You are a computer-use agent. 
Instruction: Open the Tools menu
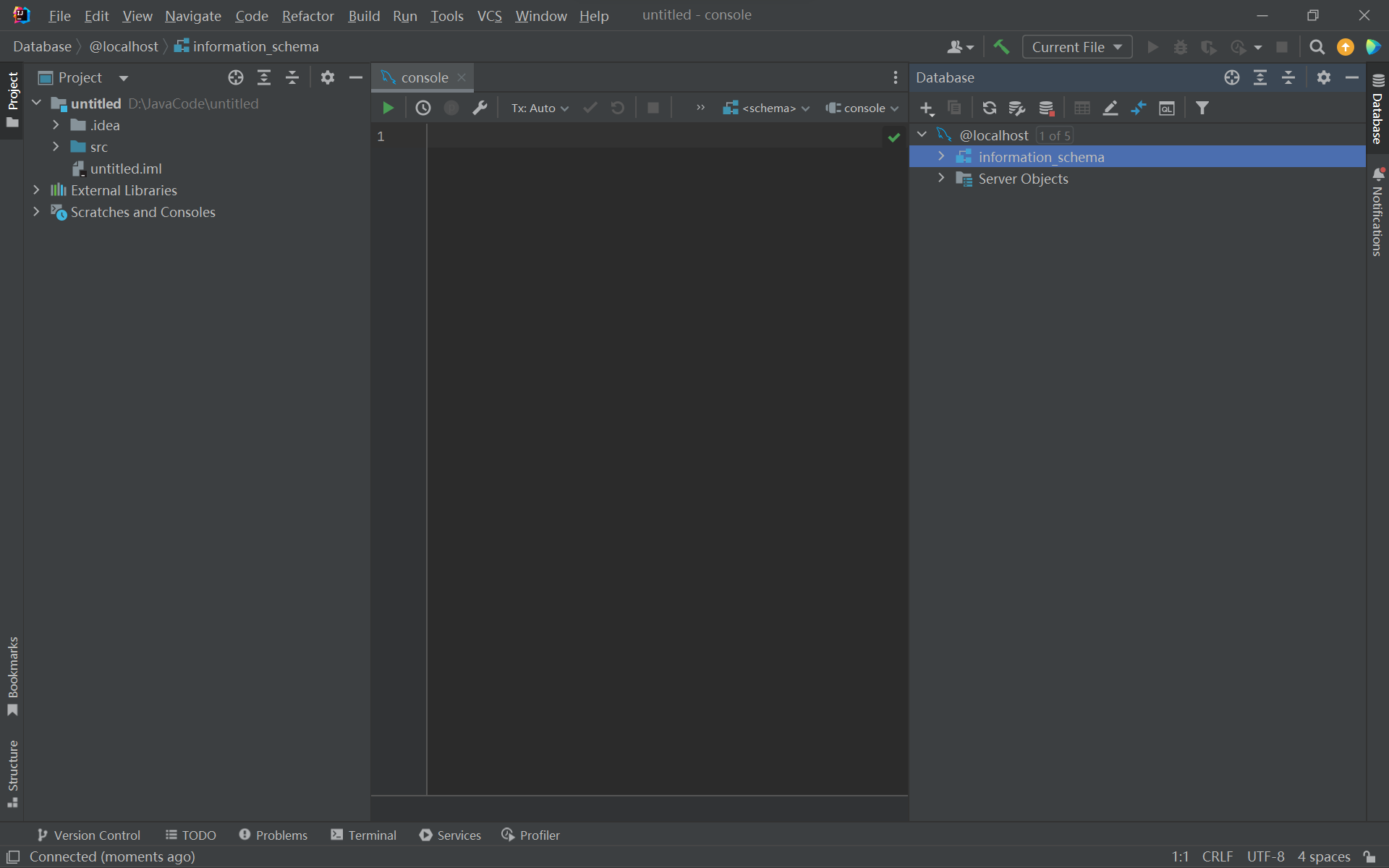pos(447,15)
